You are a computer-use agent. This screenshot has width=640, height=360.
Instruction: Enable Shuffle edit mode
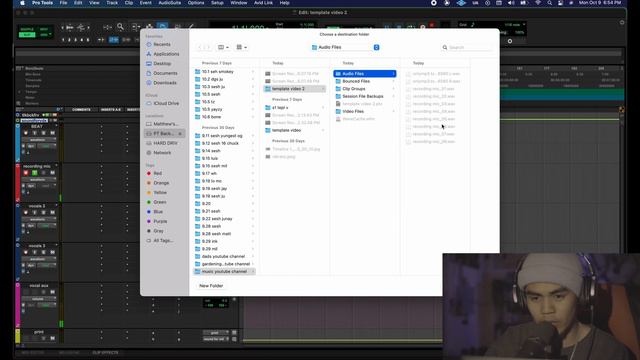click(27, 29)
